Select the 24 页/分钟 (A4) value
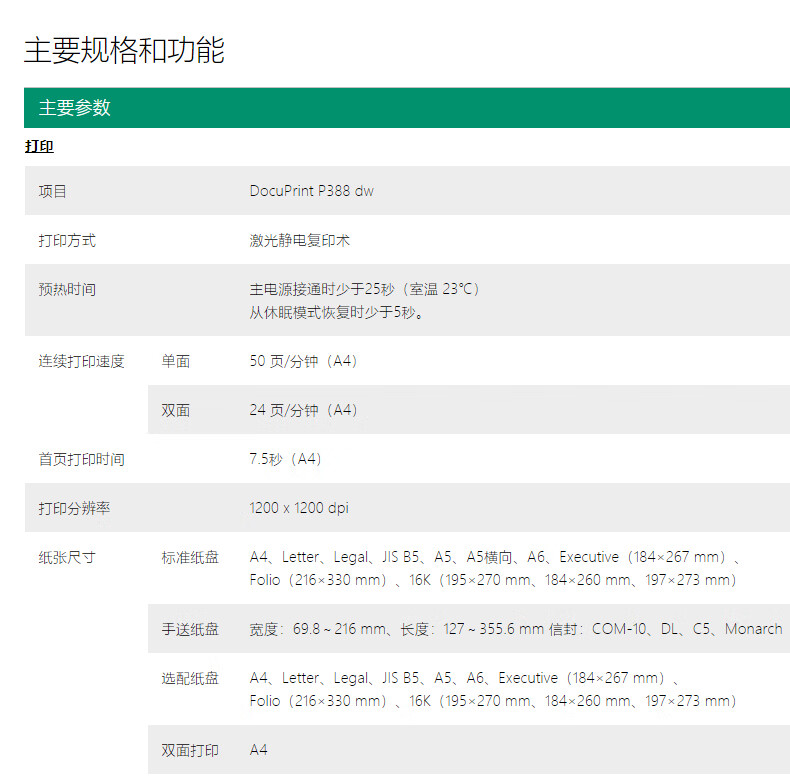 point(303,410)
